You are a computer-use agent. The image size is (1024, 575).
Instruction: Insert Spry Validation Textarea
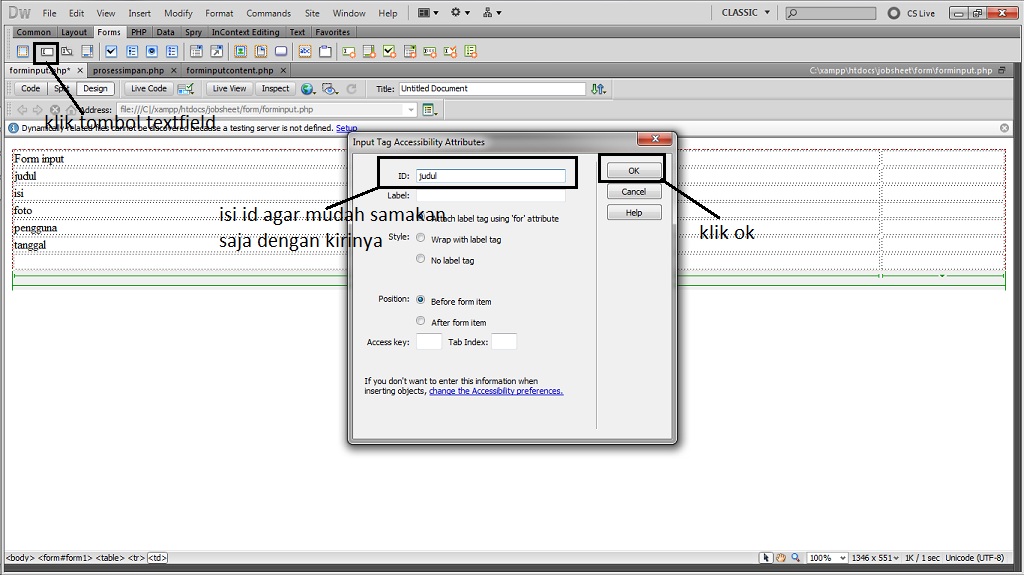[x=369, y=52]
